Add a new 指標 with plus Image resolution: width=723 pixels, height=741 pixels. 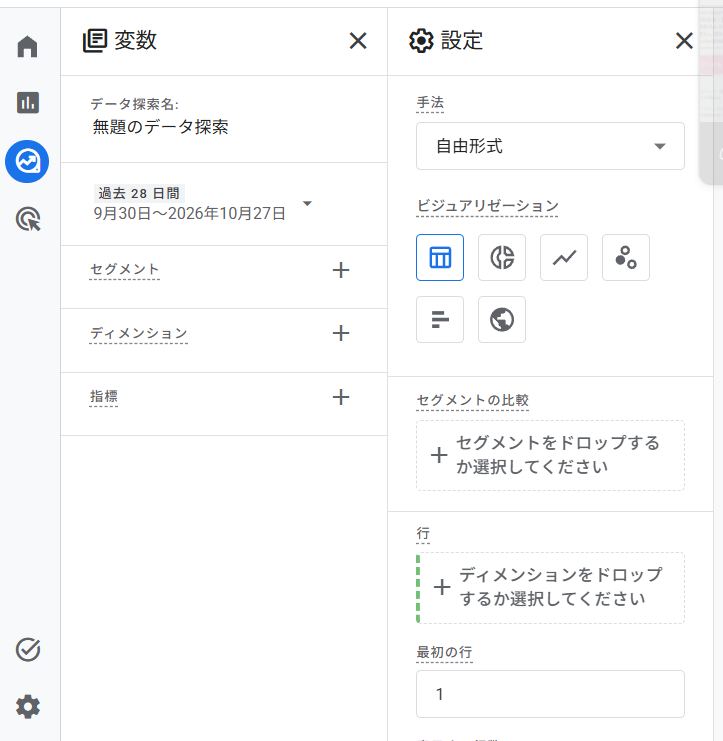(341, 397)
